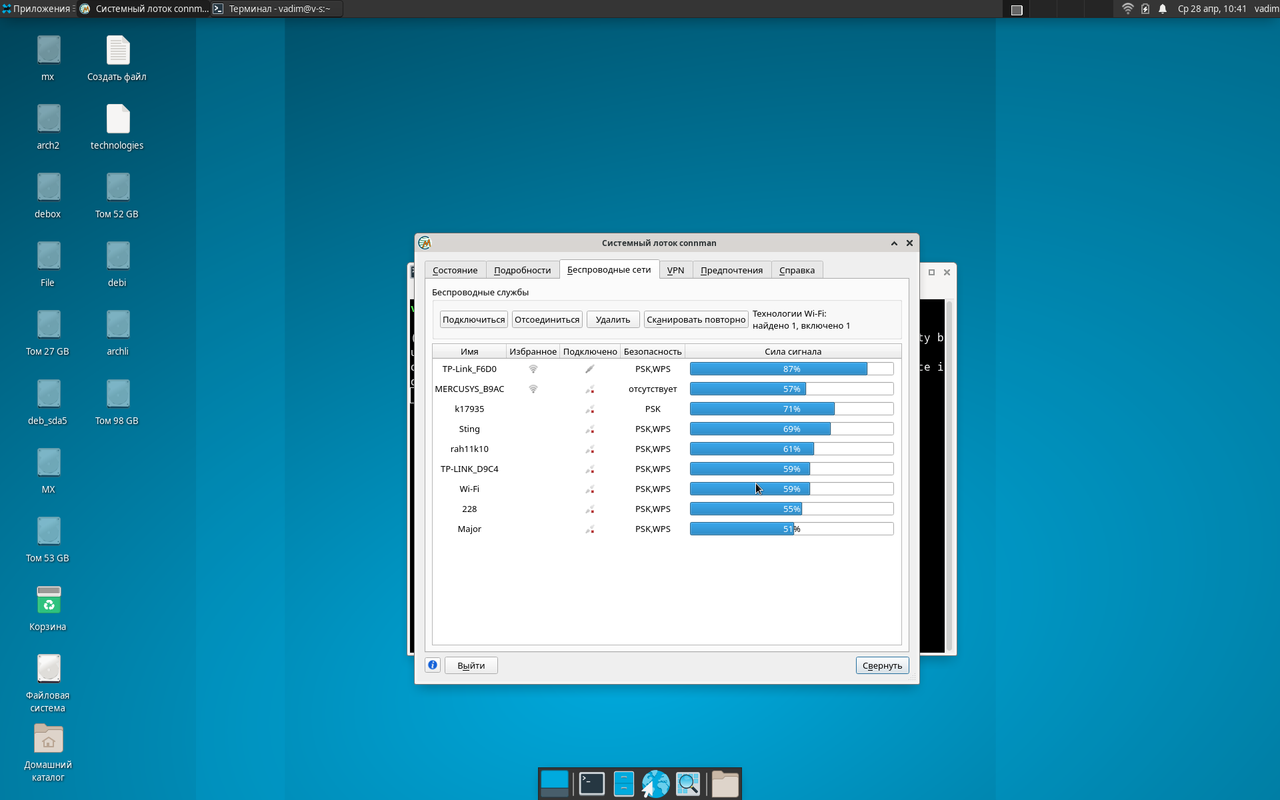Image resolution: width=1280 pixels, height=800 pixels.
Task: Click the 87% signal bar for TP-Link_F6D0
Action: pyautogui.click(x=791, y=369)
